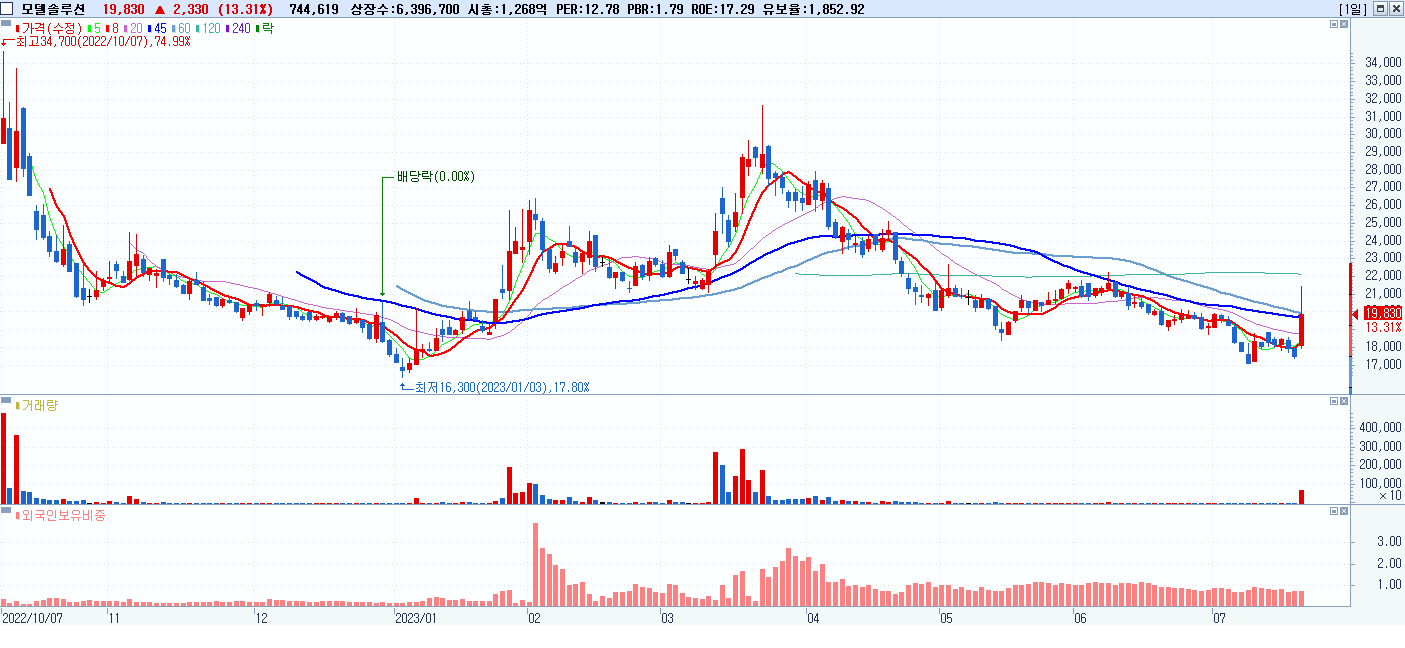
Task: Click the 거래량 indicator label
Action: coord(36,404)
